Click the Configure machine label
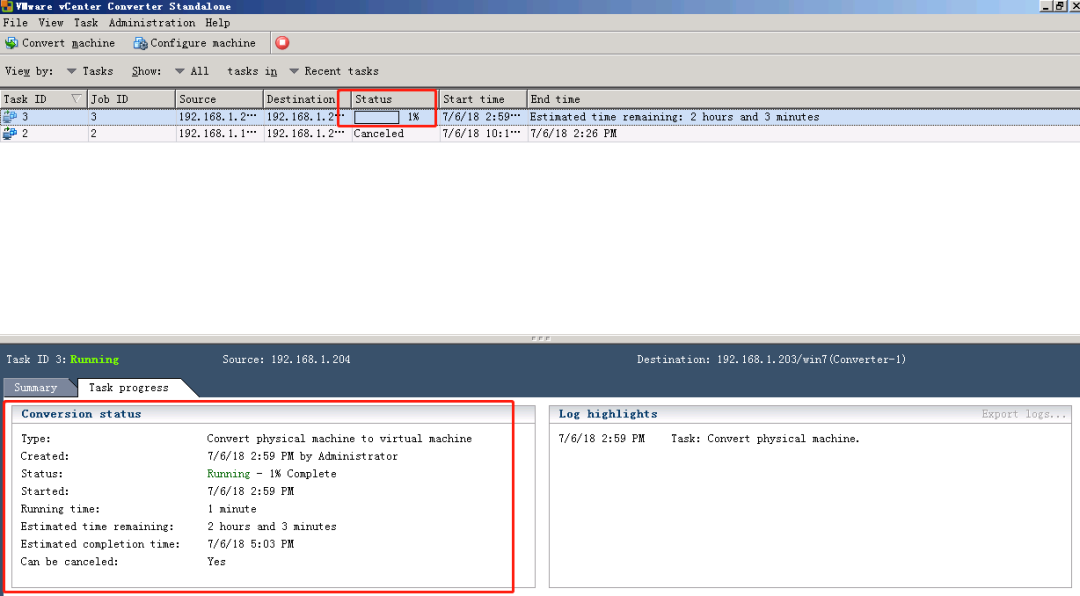1080x596 pixels. (x=202, y=43)
